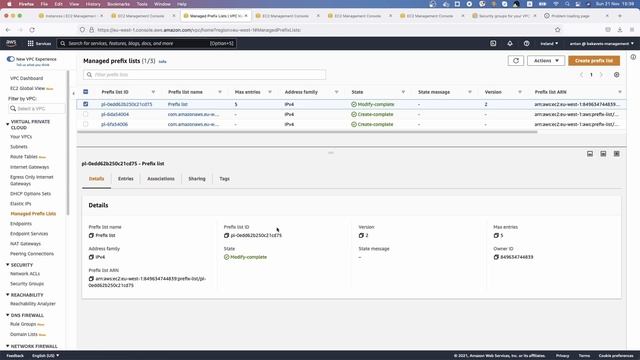Viewport: 640px width, 360px height.
Task: Check the pl-6da54004 row checkbox
Action: point(85,114)
